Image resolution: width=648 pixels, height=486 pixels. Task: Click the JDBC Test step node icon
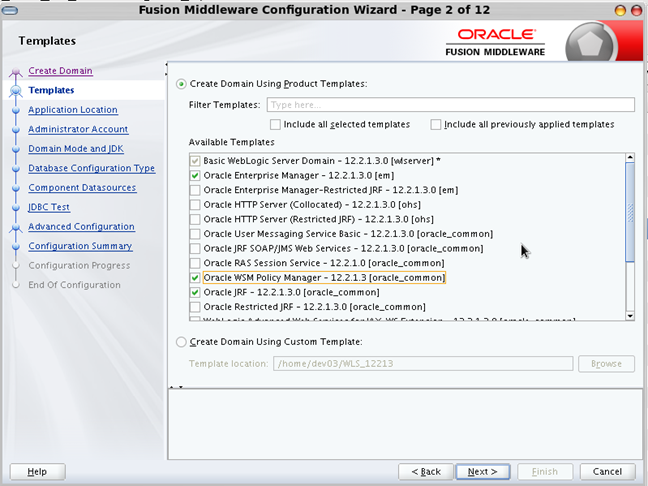pyautogui.click(x=16, y=207)
